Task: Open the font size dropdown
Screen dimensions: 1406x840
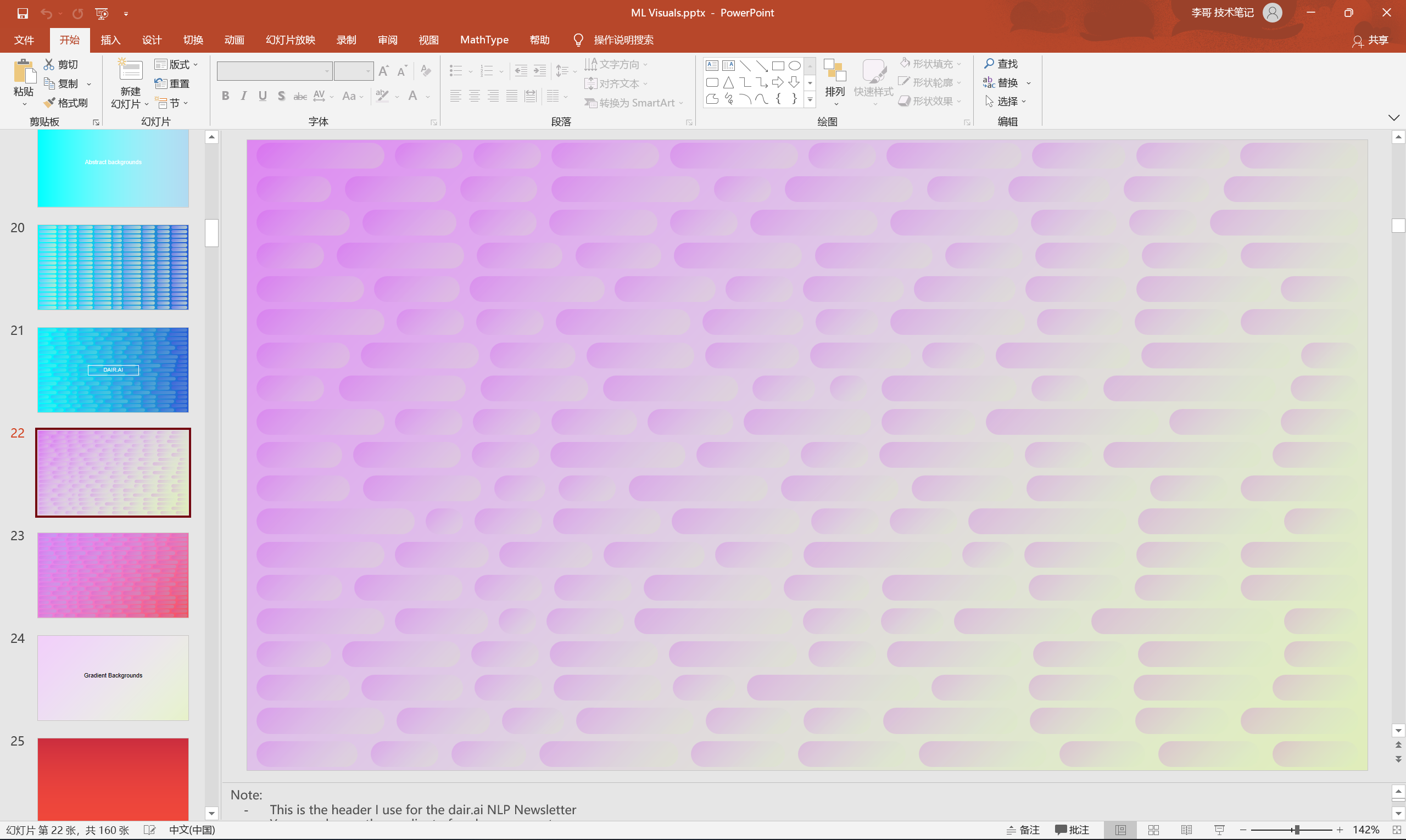Action: coord(368,71)
